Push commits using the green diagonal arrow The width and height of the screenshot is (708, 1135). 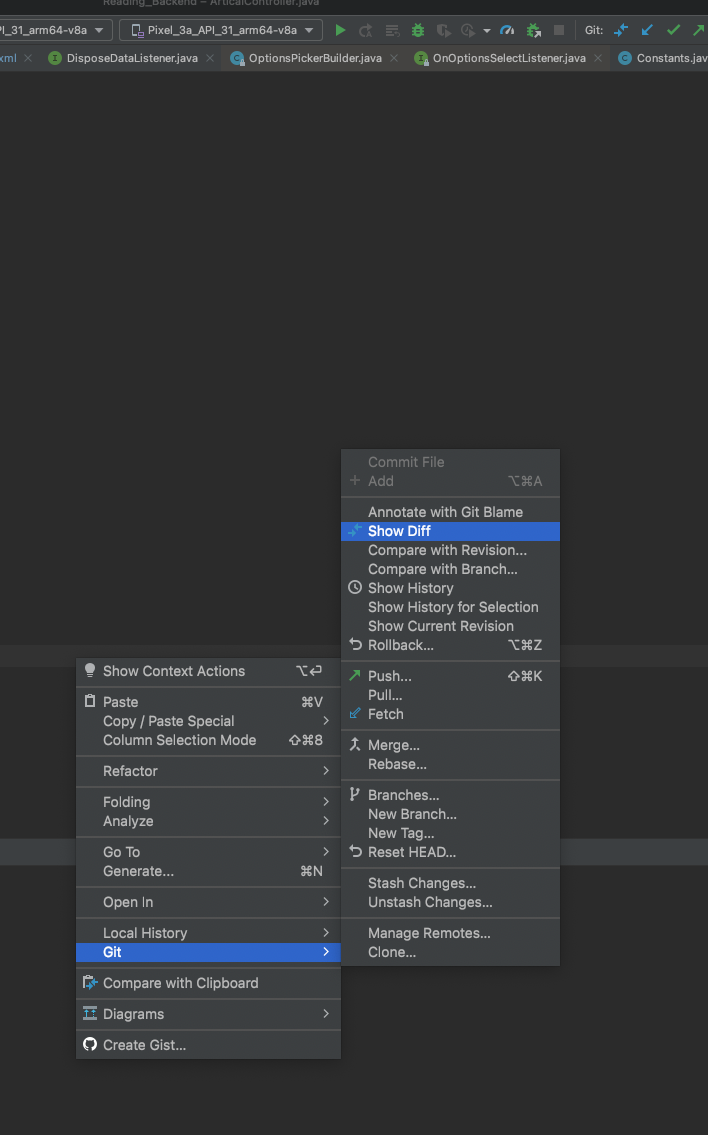pyautogui.click(x=697, y=30)
